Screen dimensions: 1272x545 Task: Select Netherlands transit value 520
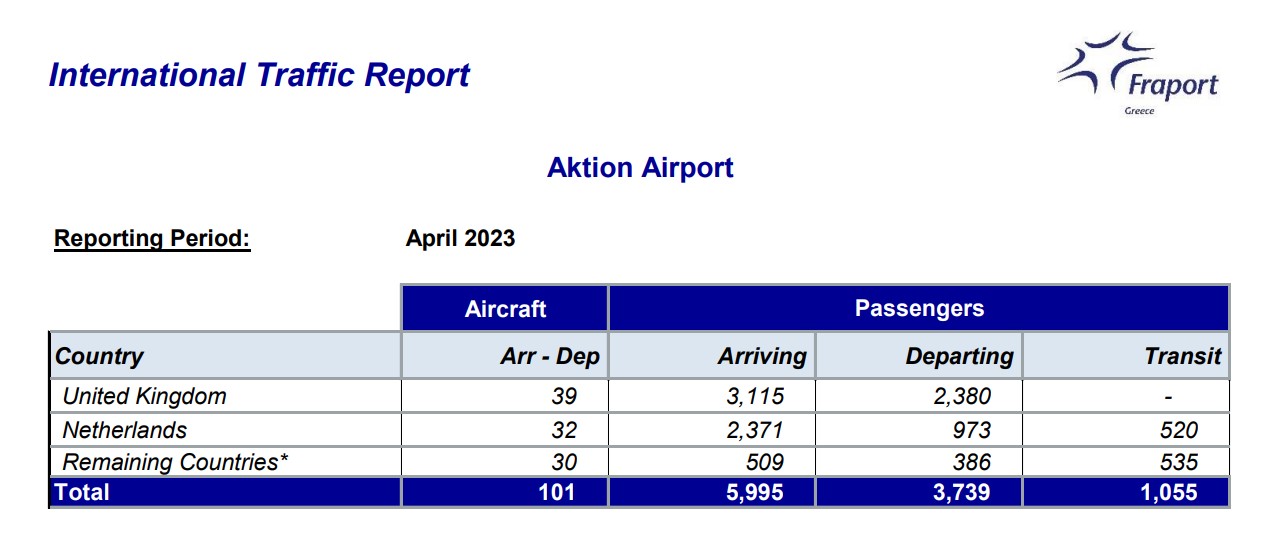click(x=1179, y=430)
